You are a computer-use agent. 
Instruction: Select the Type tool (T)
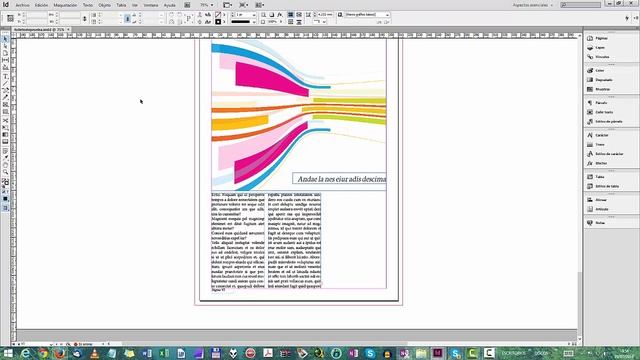(5, 76)
